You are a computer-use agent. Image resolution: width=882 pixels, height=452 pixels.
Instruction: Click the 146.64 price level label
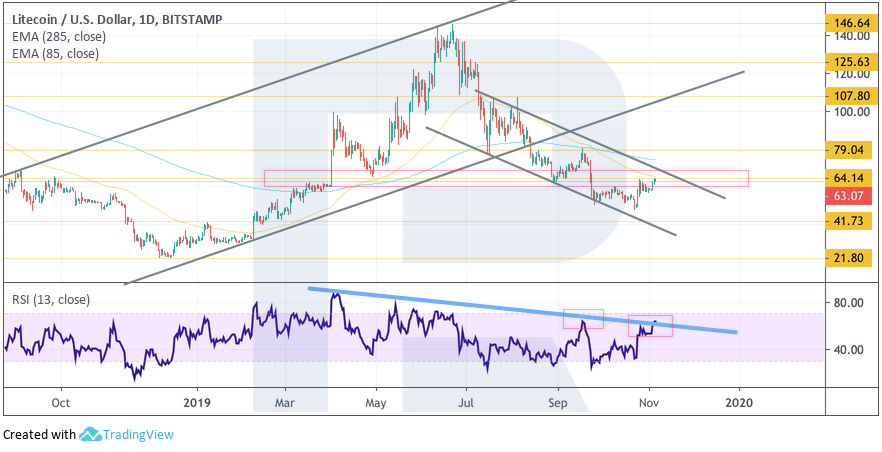point(852,22)
